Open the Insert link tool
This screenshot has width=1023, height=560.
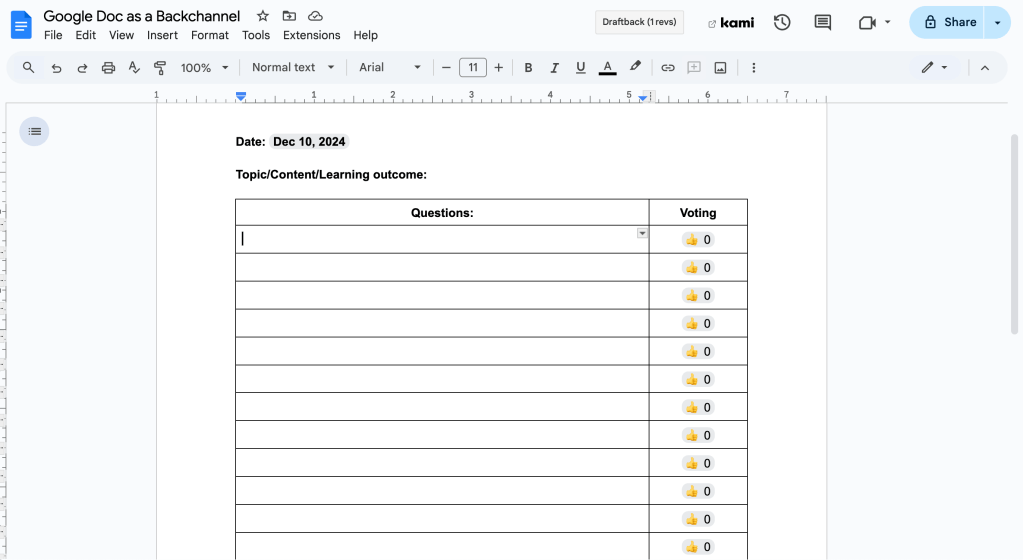point(668,68)
